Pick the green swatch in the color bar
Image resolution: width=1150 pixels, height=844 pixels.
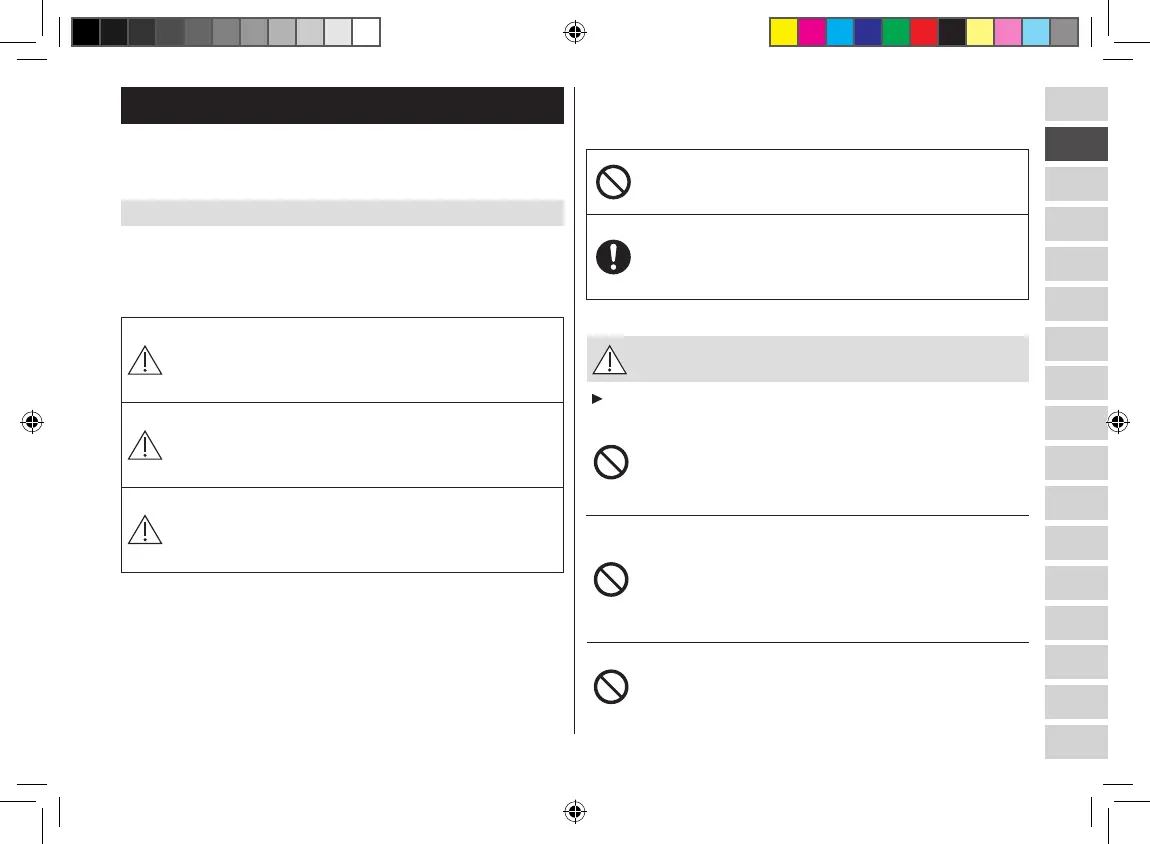[x=895, y=33]
